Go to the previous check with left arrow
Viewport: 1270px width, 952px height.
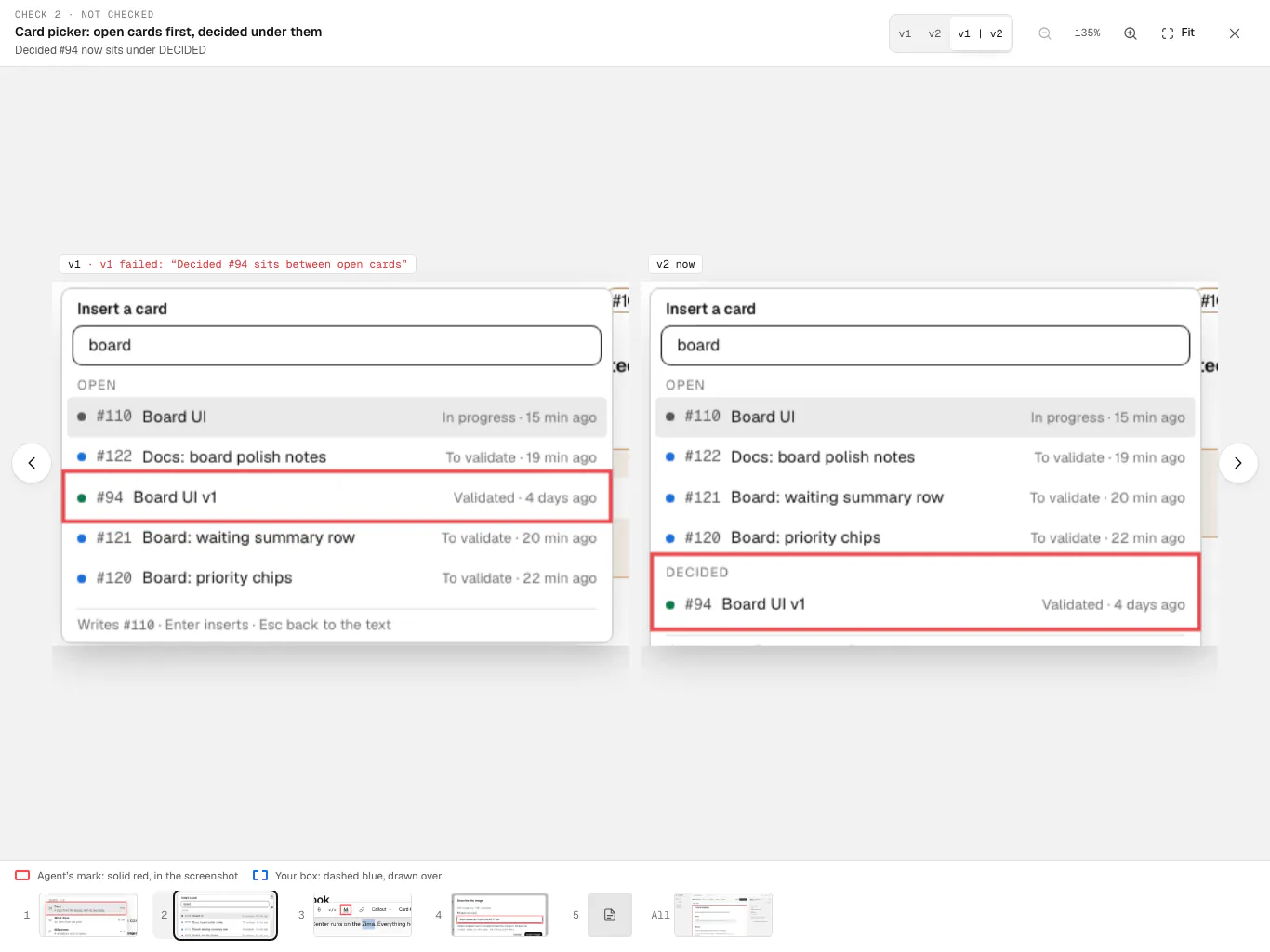coord(32,463)
